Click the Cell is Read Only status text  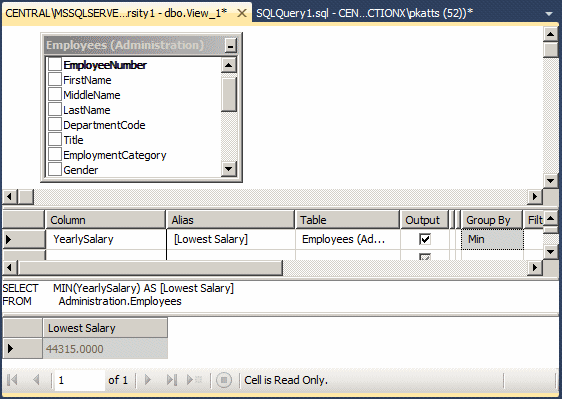click(286, 380)
